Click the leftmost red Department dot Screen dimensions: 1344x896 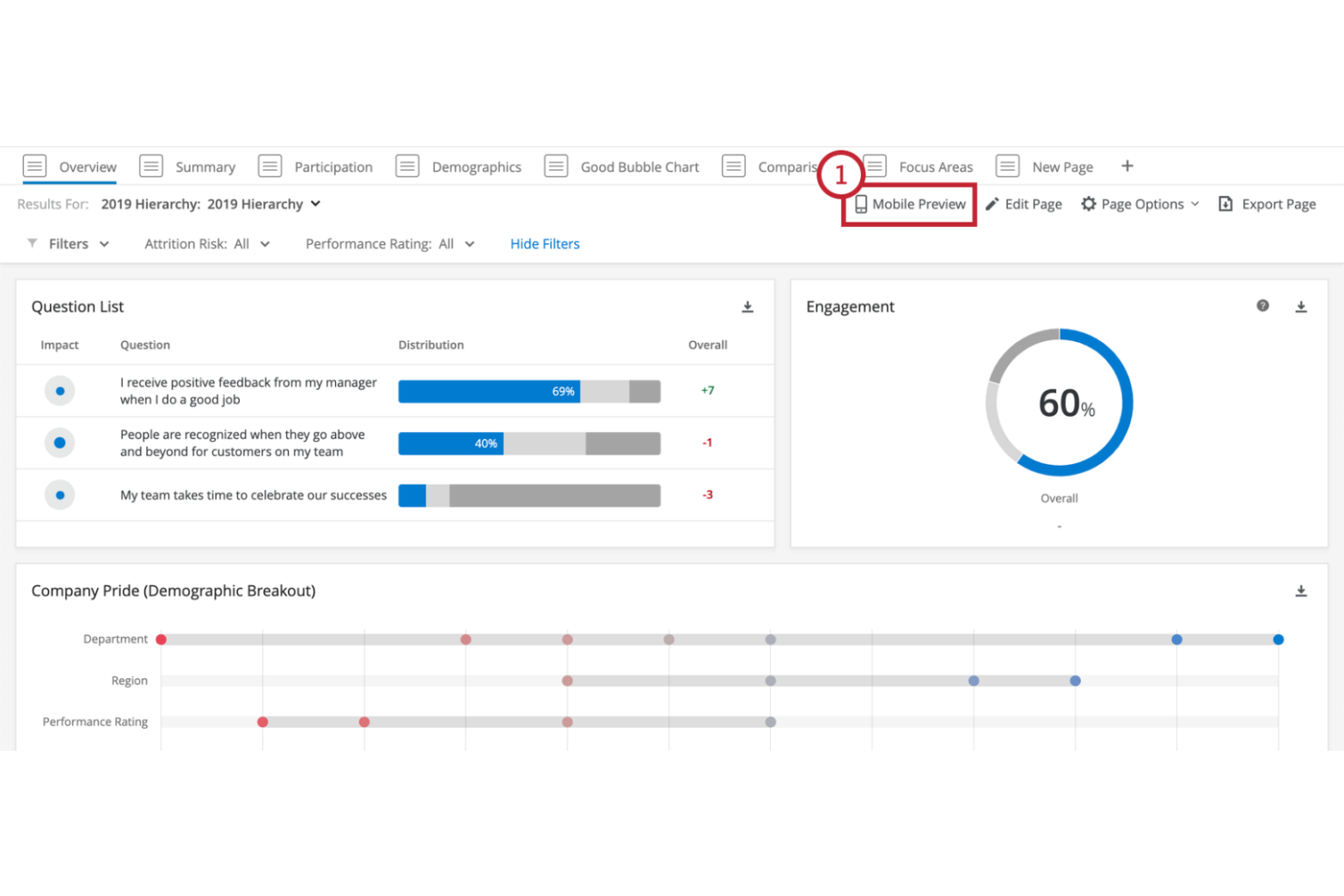pyautogui.click(x=162, y=640)
